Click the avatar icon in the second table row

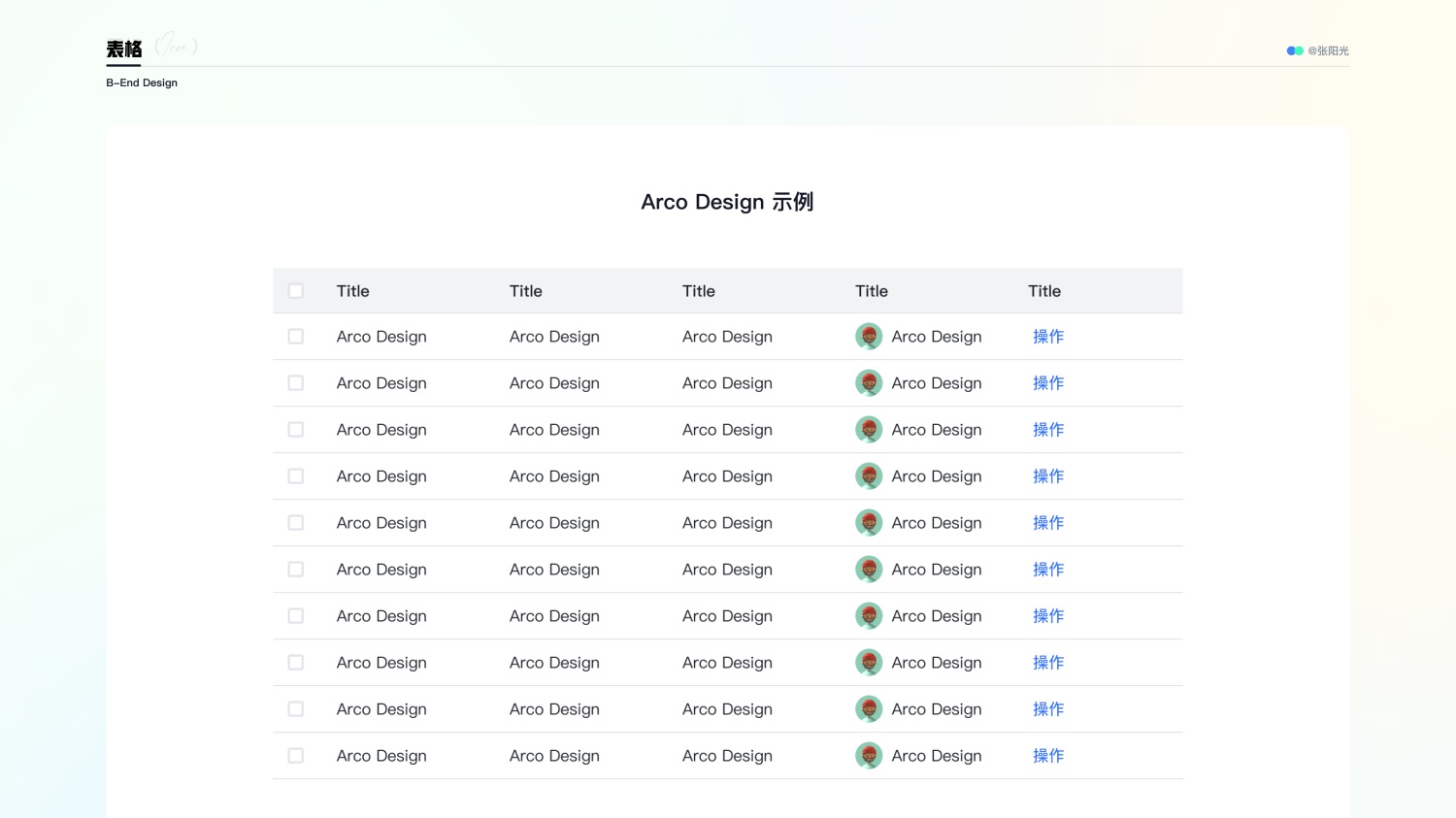pos(869,383)
